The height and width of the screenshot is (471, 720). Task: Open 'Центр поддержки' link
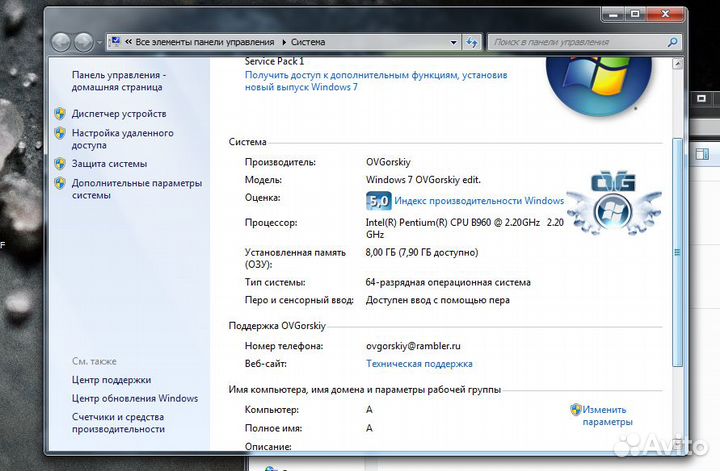pyautogui.click(x=111, y=380)
